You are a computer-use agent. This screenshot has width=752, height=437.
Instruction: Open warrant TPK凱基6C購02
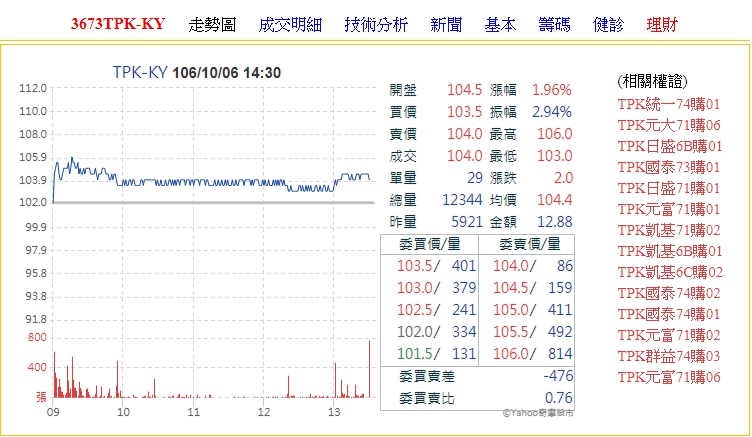tap(670, 272)
